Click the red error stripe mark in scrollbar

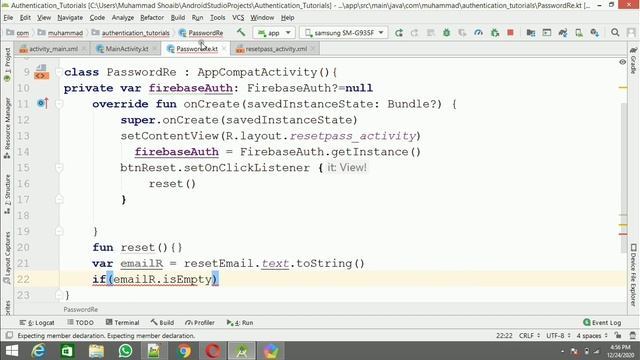(623, 234)
